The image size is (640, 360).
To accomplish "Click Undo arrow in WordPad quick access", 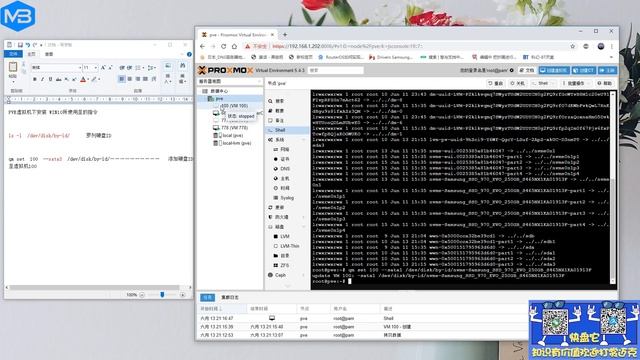I will [27, 45].
